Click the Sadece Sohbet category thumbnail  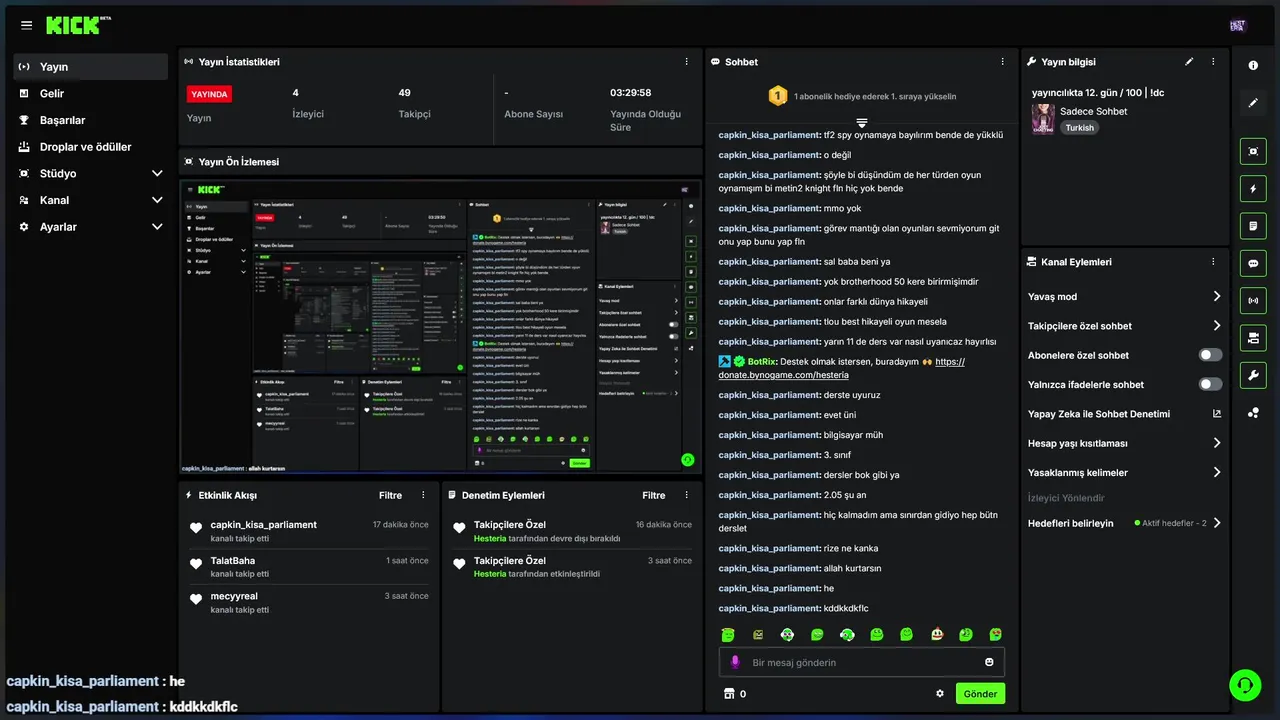(x=1043, y=119)
